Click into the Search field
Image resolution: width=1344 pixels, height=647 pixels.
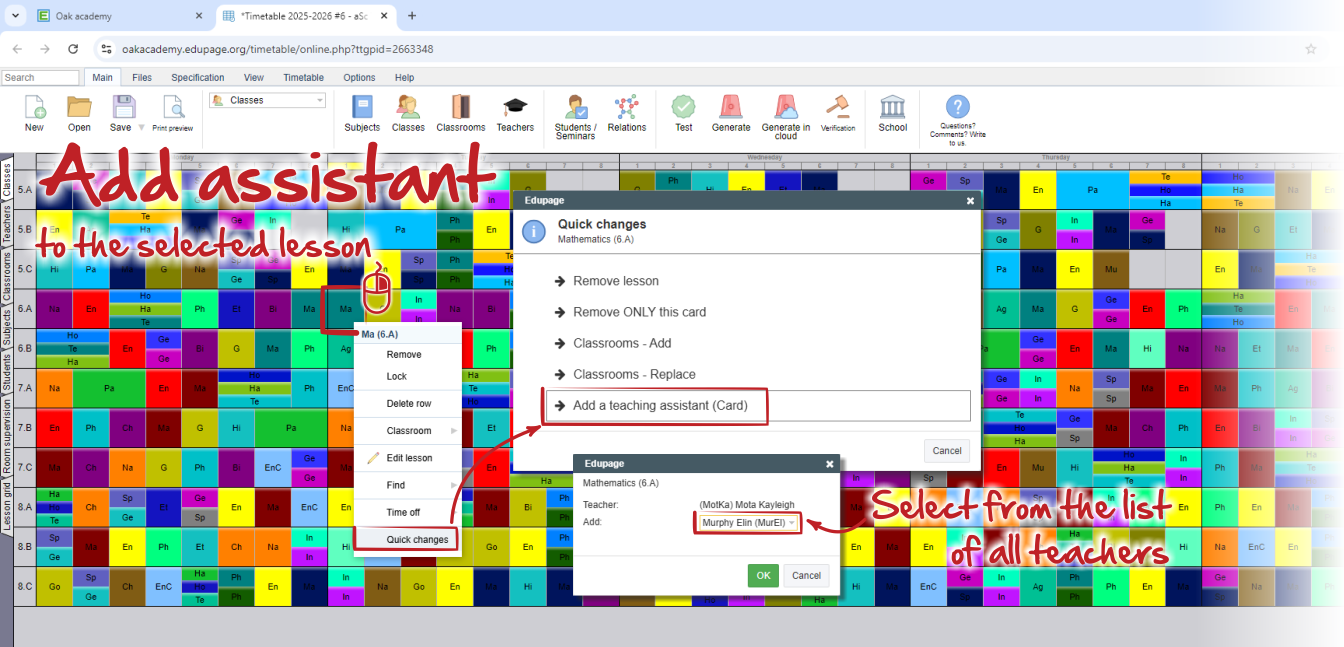tap(40, 77)
